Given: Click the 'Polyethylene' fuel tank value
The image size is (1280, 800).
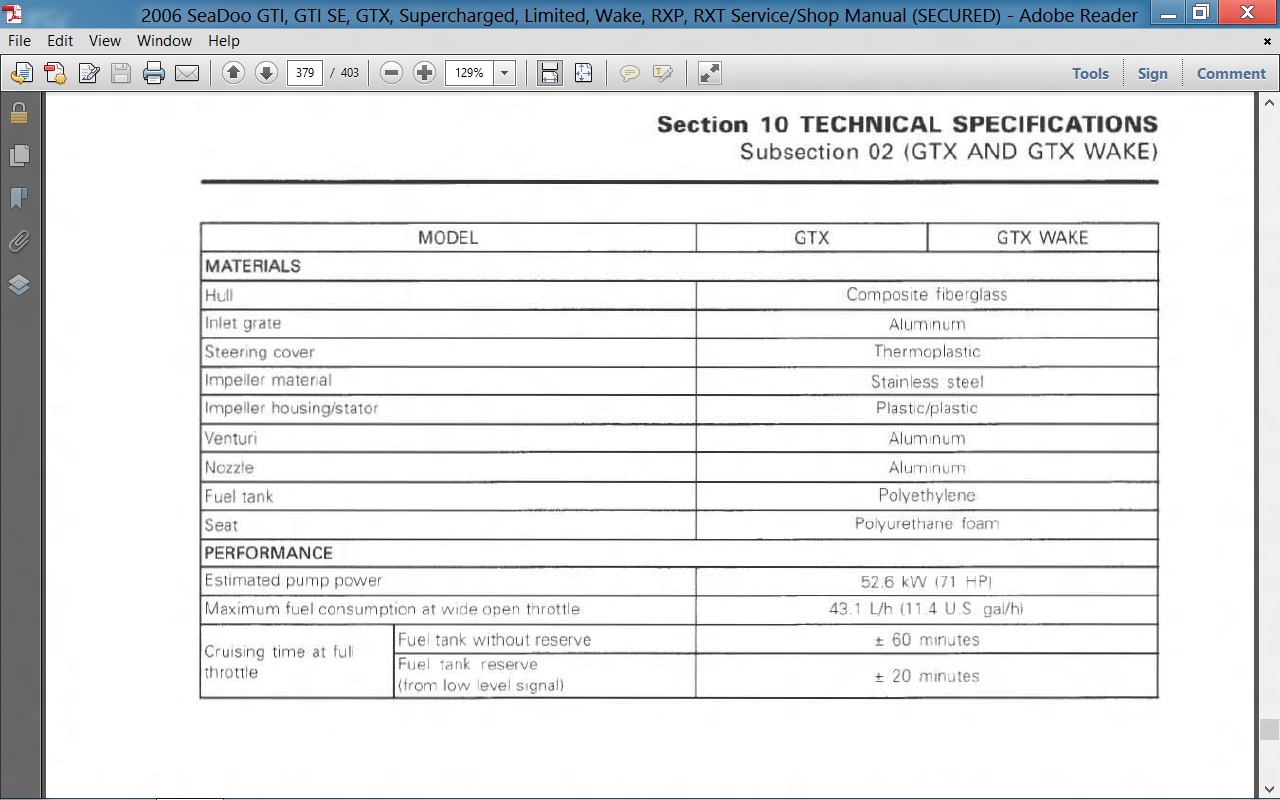Looking at the screenshot, I should (x=927, y=495).
